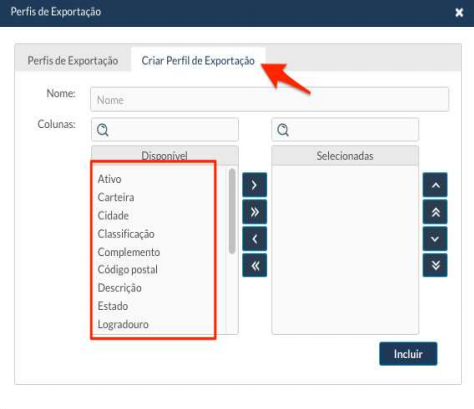Switch to Perfis de Exportação tab
The height and width of the screenshot is (409, 474).
pyautogui.click(x=73, y=61)
